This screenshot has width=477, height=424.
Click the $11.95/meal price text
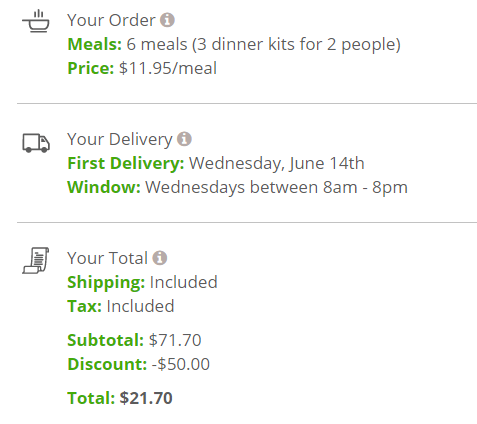pos(168,68)
